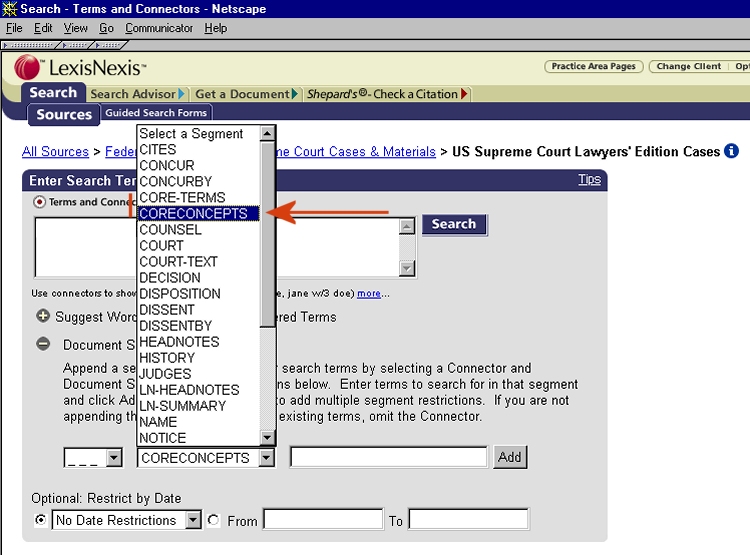Switch to Get a Document tab

click(246, 94)
